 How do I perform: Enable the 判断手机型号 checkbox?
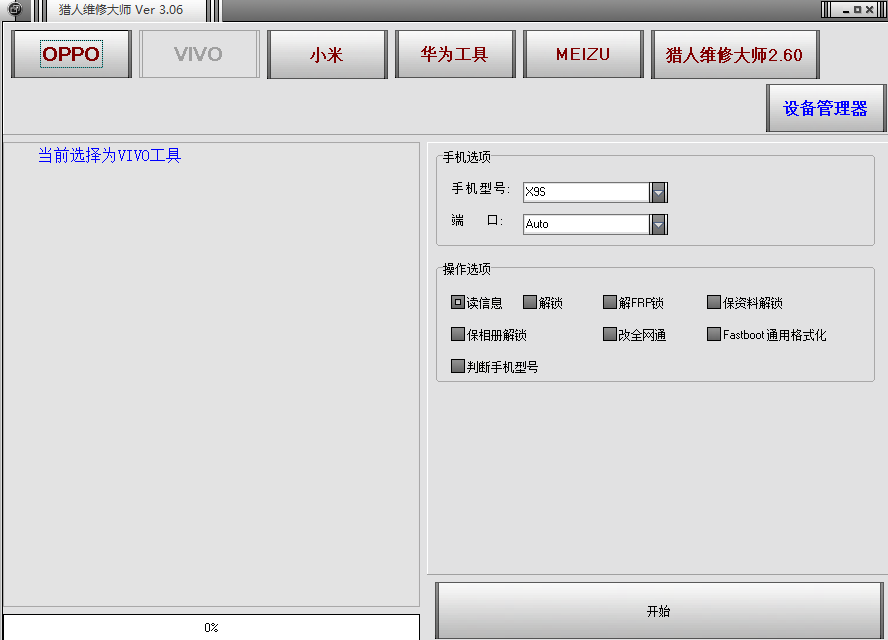coord(458,366)
